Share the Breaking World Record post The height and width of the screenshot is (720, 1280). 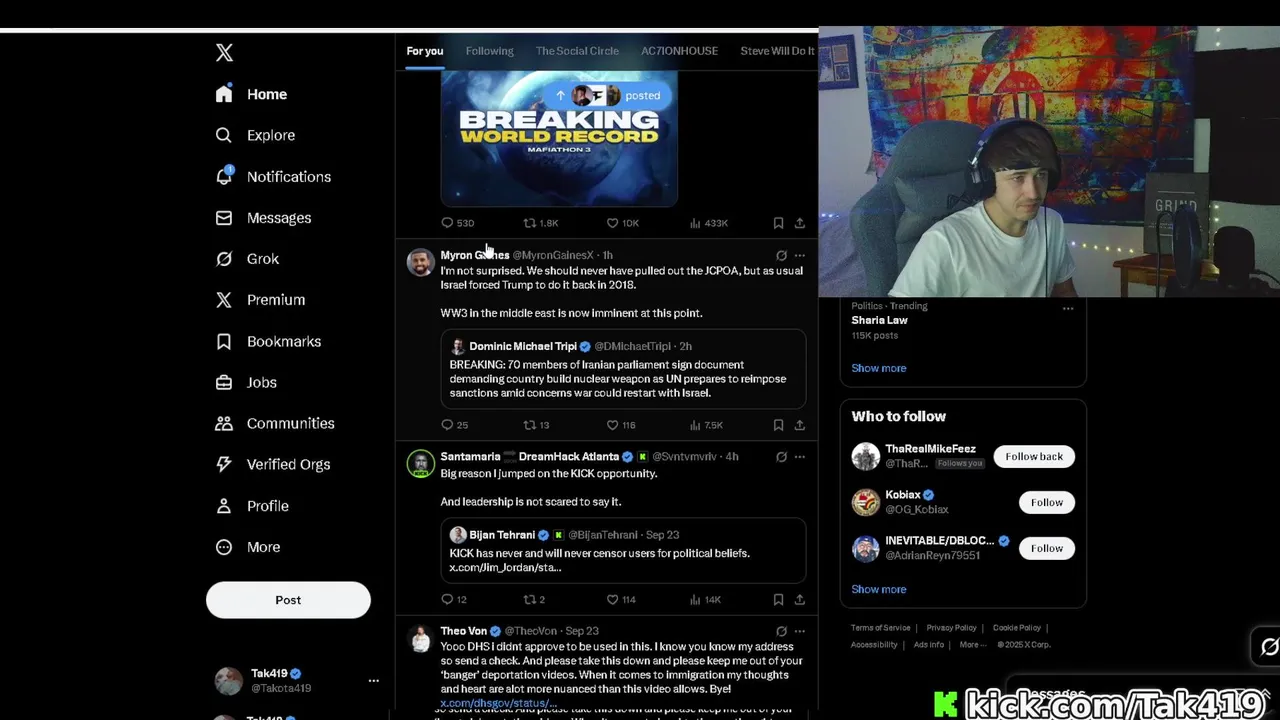tap(799, 223)
